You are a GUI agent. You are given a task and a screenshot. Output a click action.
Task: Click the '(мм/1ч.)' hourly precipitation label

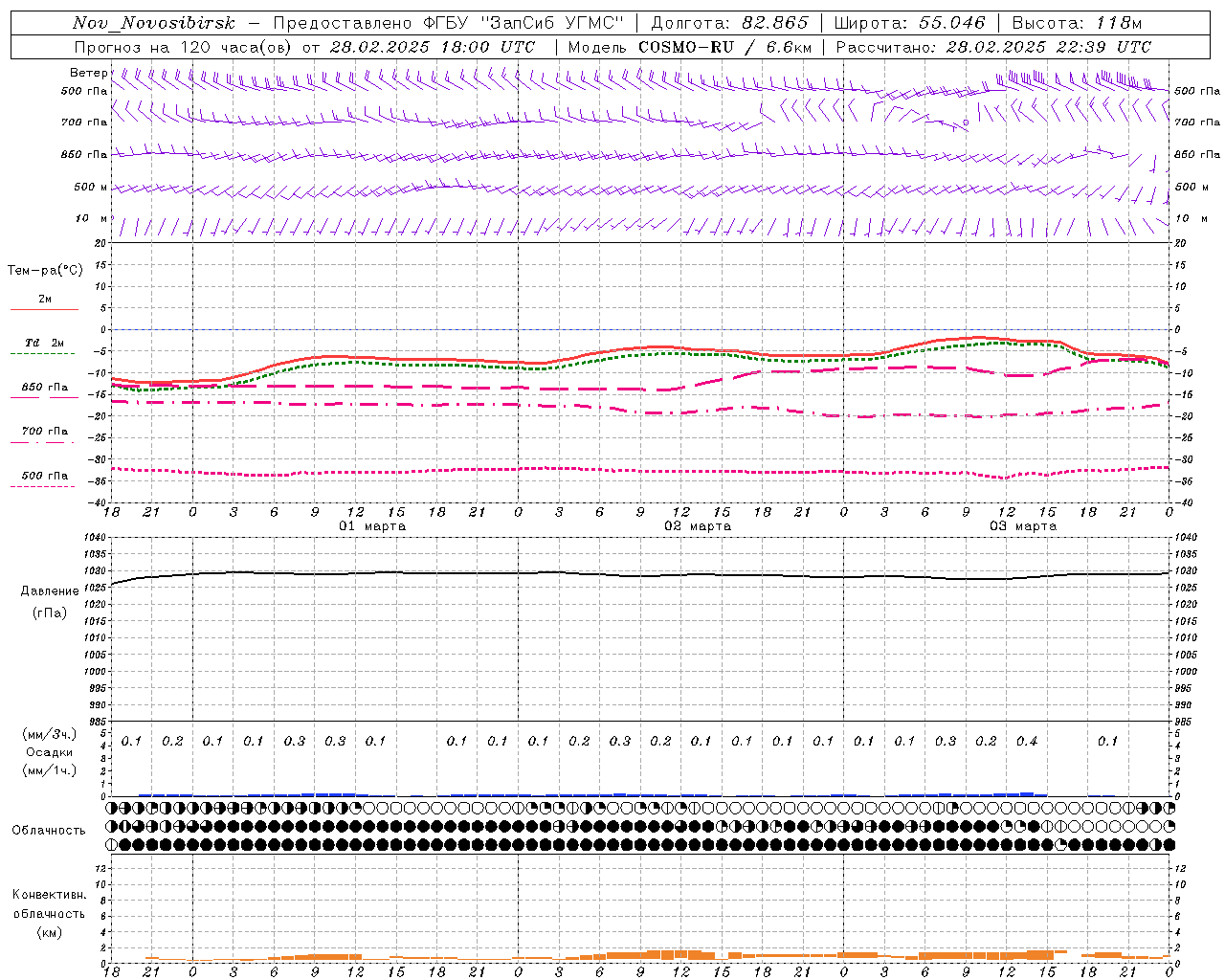[x=49, y=770]
